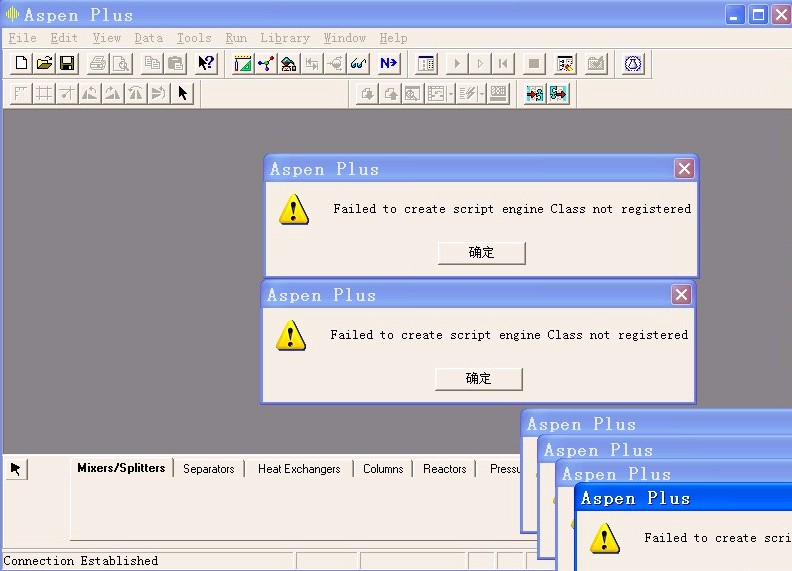
Task: Click the Copy icon in the toolbar
Action: pos(152,64)
